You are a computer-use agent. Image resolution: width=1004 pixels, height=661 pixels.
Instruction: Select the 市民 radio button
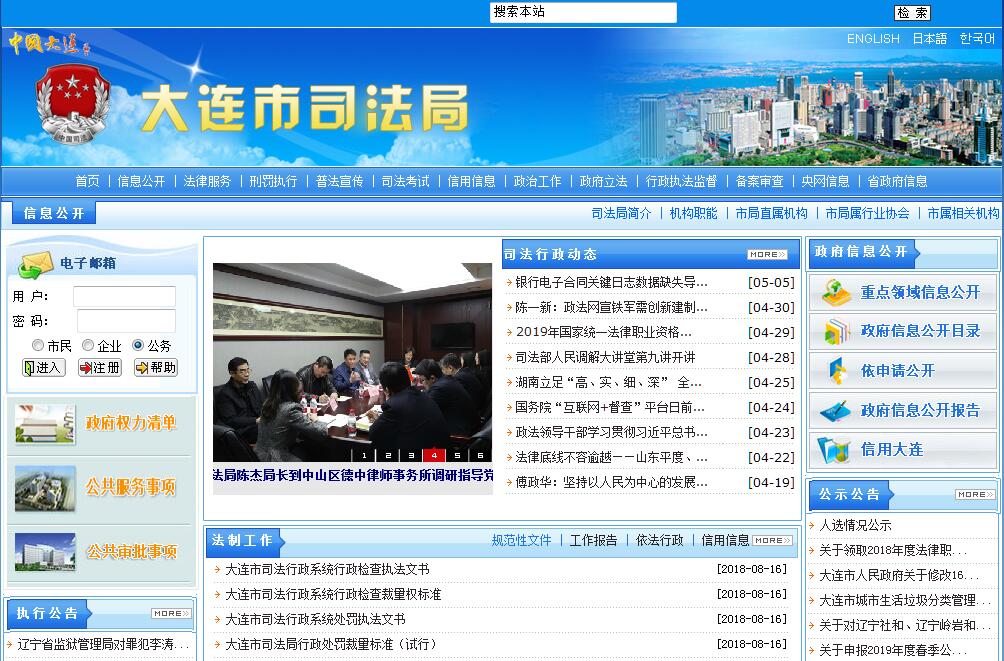tap(38, 345)
